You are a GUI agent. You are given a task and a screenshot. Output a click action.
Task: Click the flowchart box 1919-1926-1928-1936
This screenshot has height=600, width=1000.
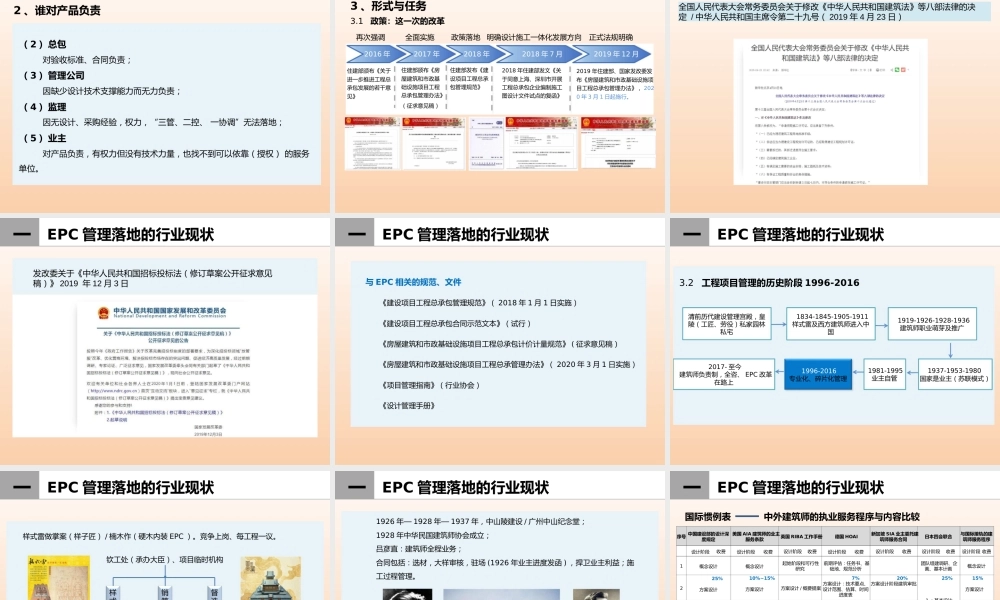tap(933, 324)
